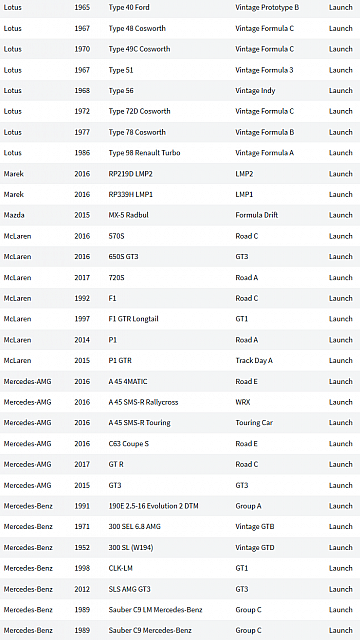Viewport: 360px width, 640px height.
Task: Launch the Lotus Type 51
Action: pyautogui.click(x=340, y=70)
